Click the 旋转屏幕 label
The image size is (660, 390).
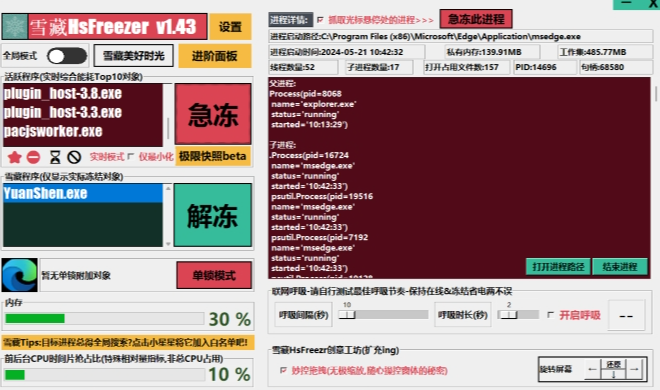click(x=556, y=369)
